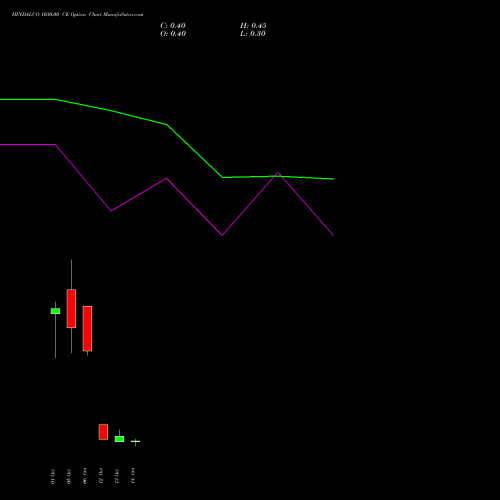Click the red candle above 06 Oct
Image resolution: width=500 pixels, height=500 pixels.
point(87,328)
